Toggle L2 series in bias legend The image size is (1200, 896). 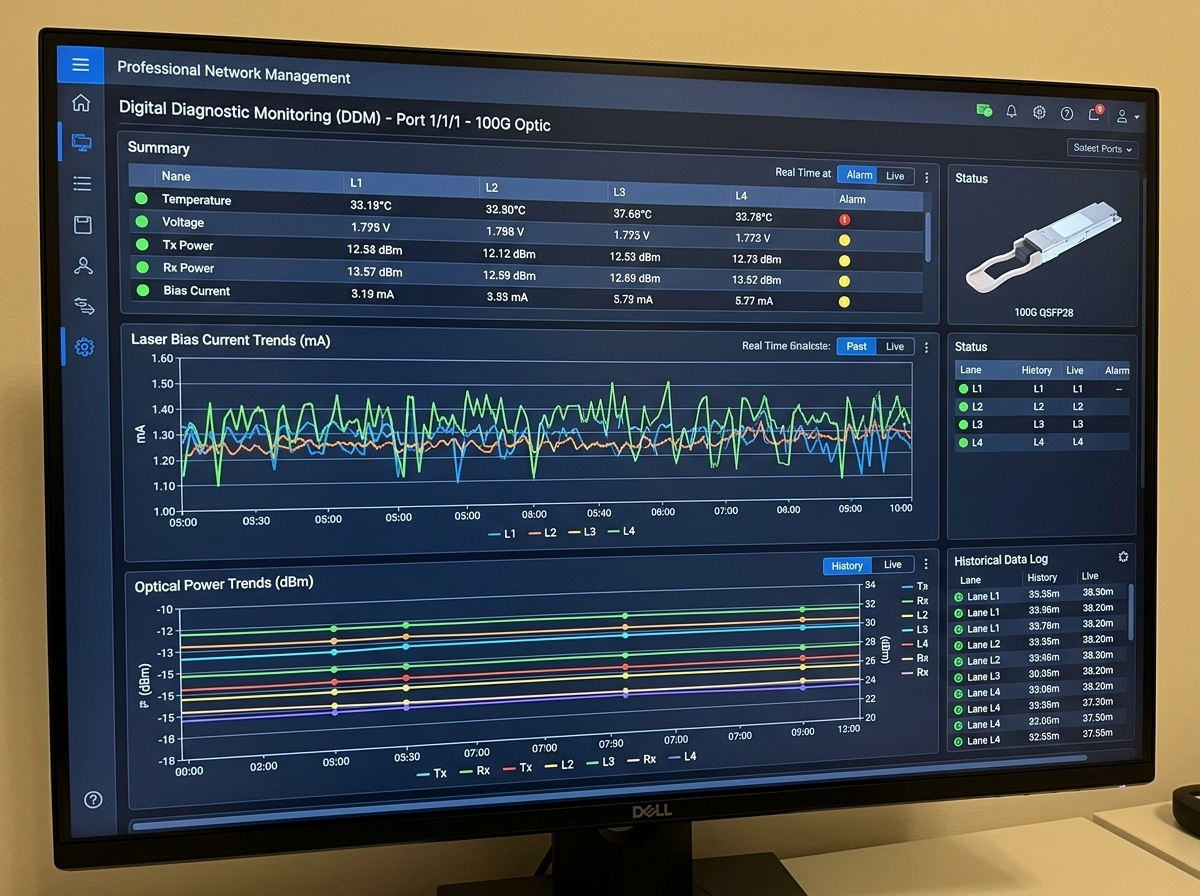[543, 533]
